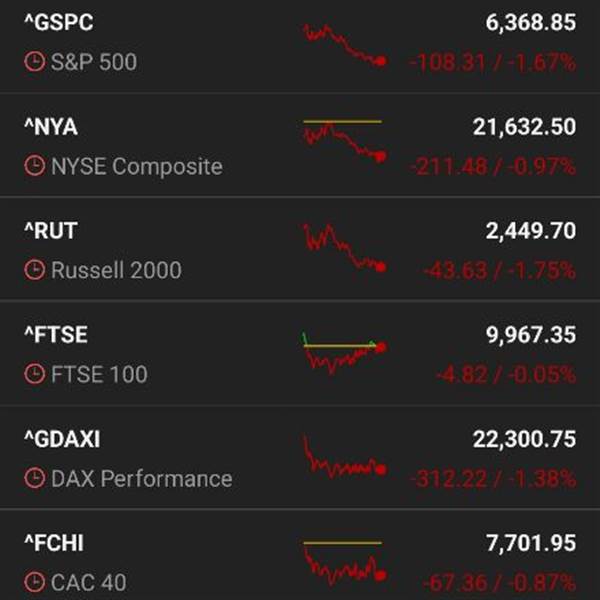
Task: Open the ^NYA sparkline chart
Action: click(343, 140)
